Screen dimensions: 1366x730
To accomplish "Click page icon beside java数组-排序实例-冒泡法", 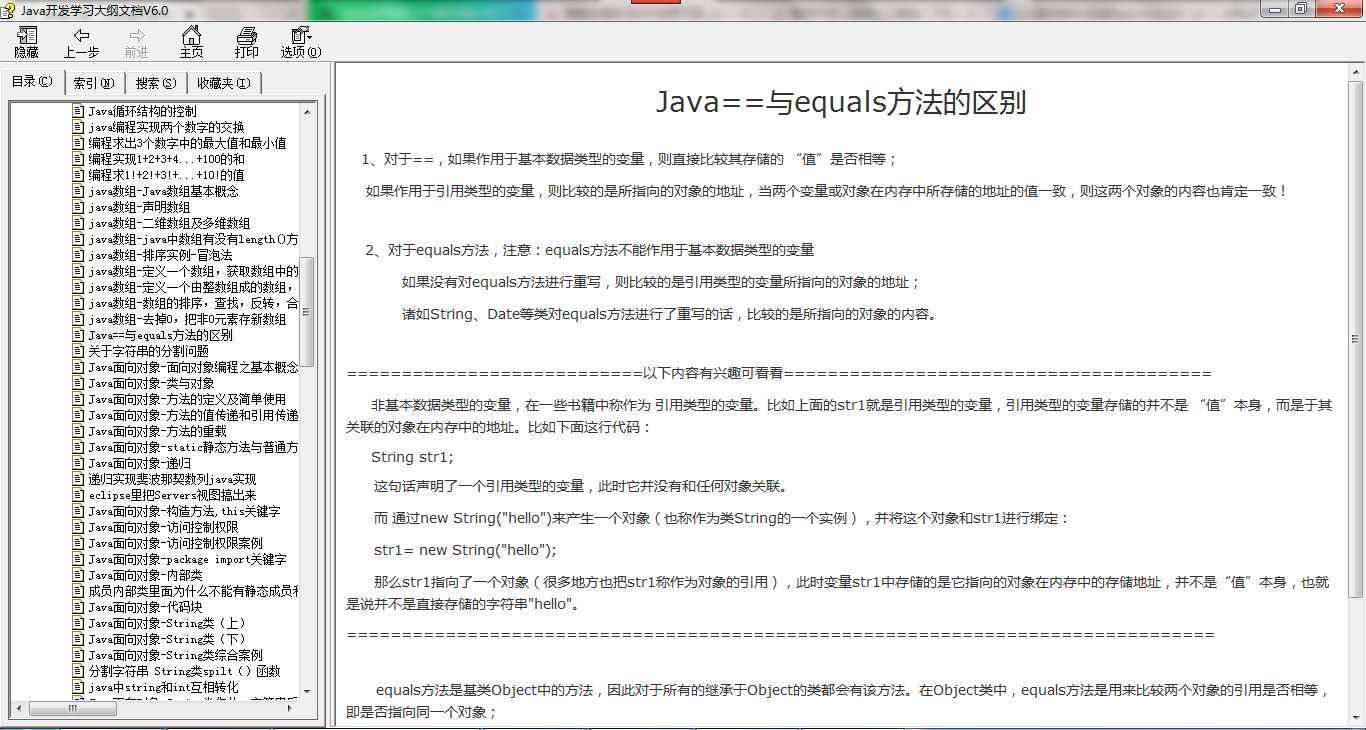I will pyautogui.click(x=78, y=255).
